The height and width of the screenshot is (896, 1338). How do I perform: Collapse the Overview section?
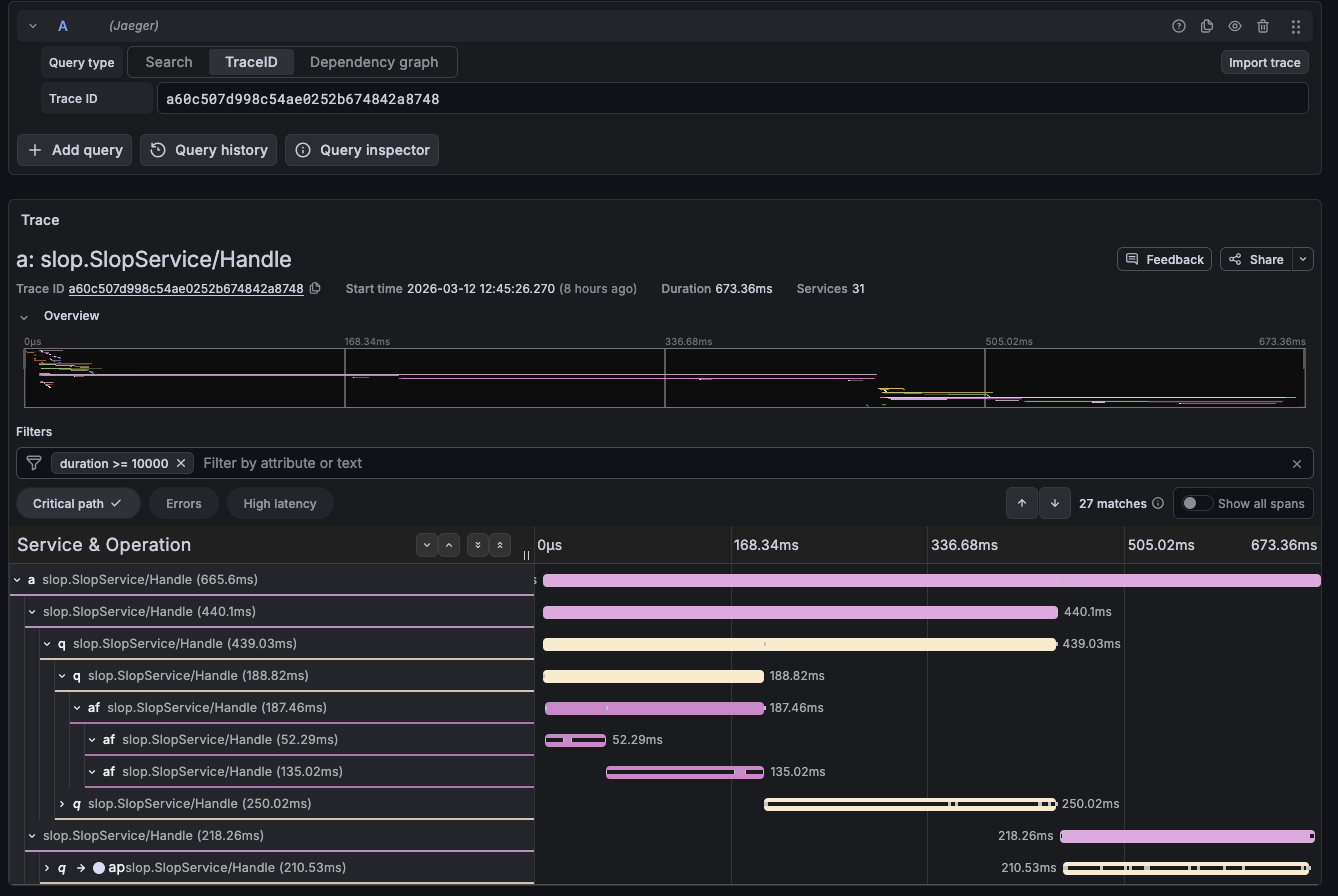pyautogui.click(x=24, y=316)
